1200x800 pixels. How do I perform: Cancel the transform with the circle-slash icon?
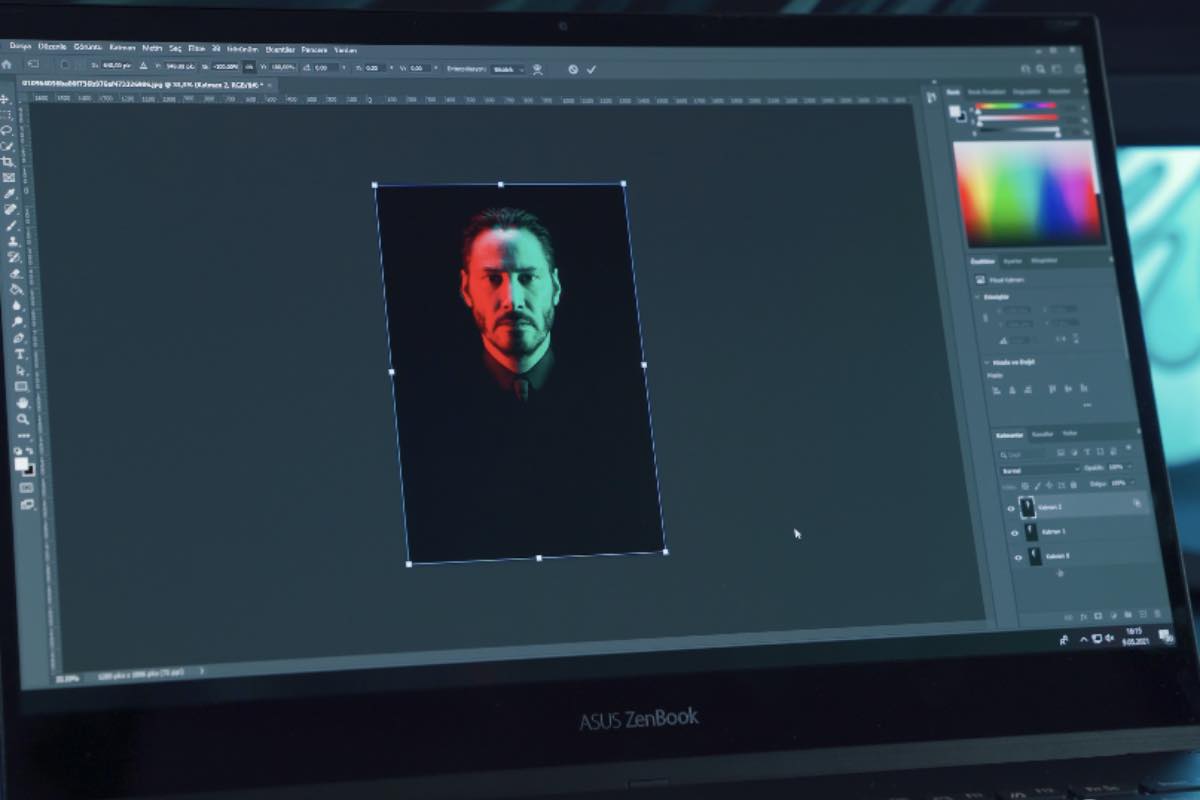(x=573, y=69)
